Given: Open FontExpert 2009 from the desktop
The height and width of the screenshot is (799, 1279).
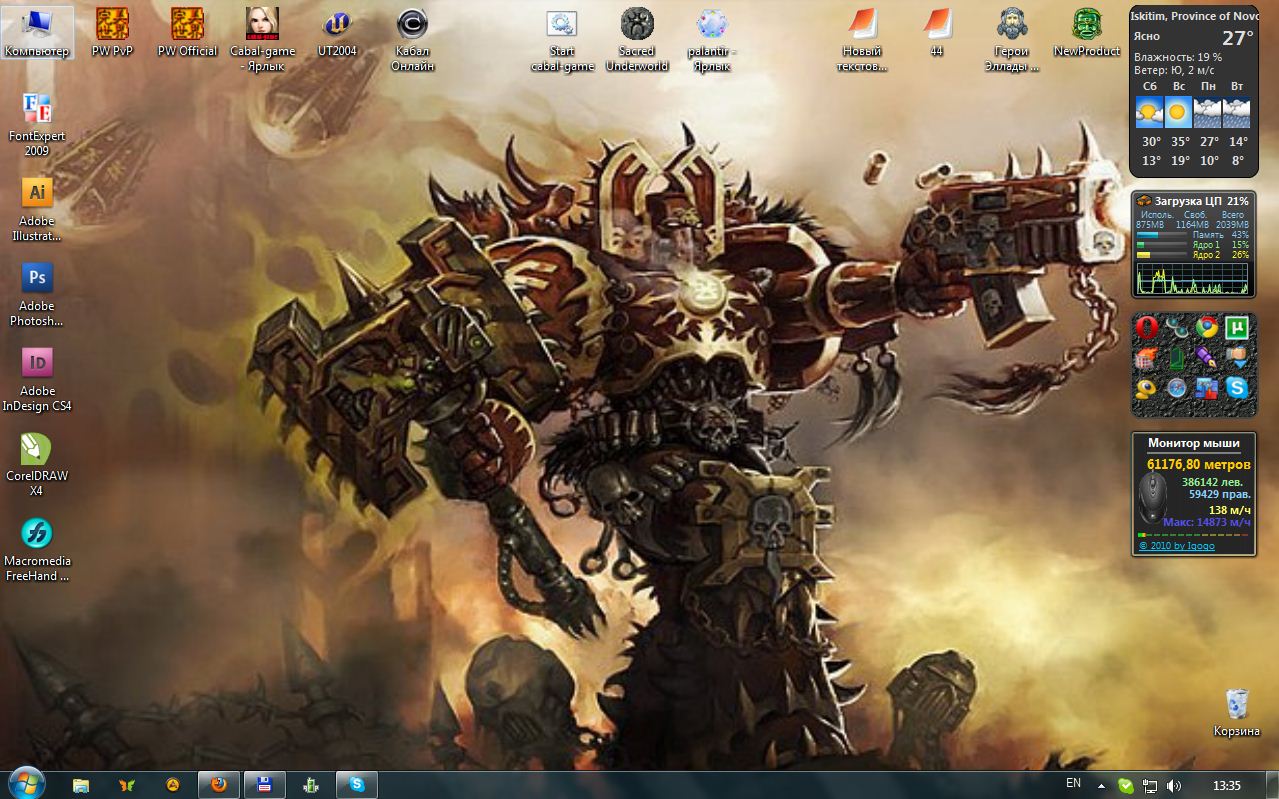Looking at the screenshot, I should pos(37,108).
